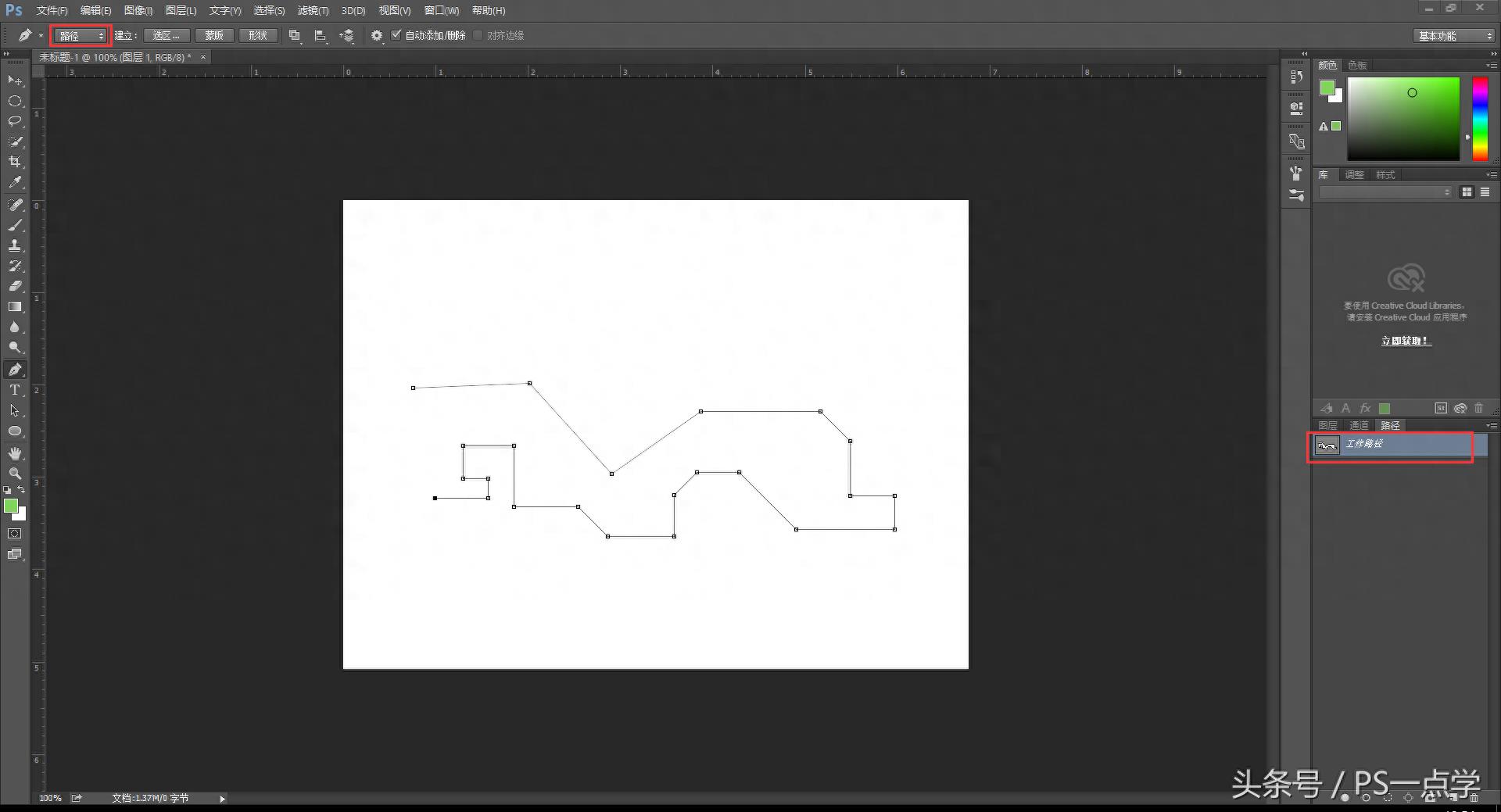The image size is (1501, 812).
Task: Click the 立即获取! link
Action: [1405, 341]
